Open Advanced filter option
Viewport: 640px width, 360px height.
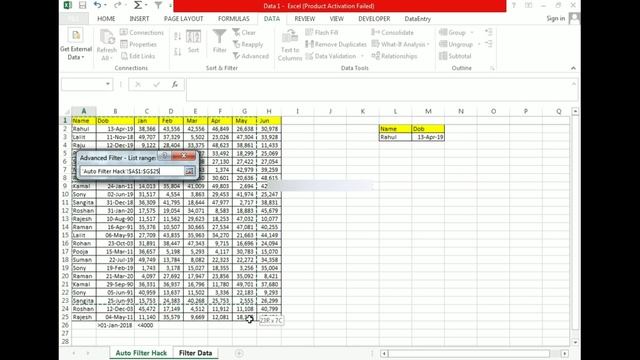[x=251, y=56]
